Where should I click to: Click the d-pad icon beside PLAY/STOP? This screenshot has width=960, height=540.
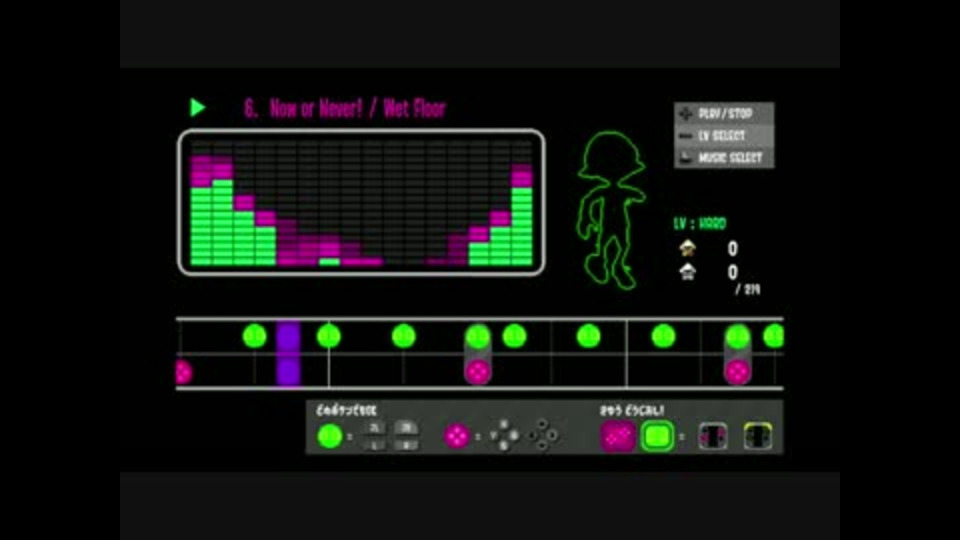(x=686, y=114)
